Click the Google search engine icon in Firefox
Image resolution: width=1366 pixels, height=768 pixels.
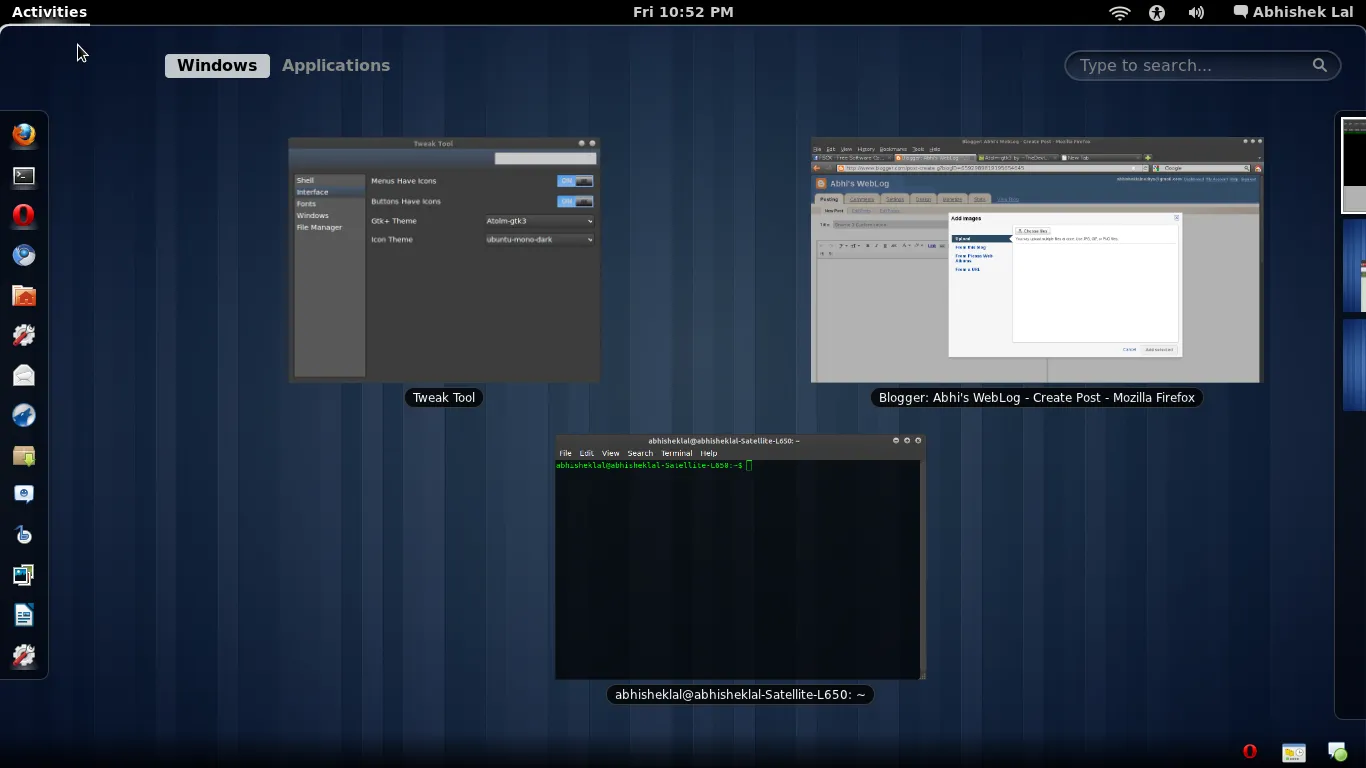click(1156, 168)
